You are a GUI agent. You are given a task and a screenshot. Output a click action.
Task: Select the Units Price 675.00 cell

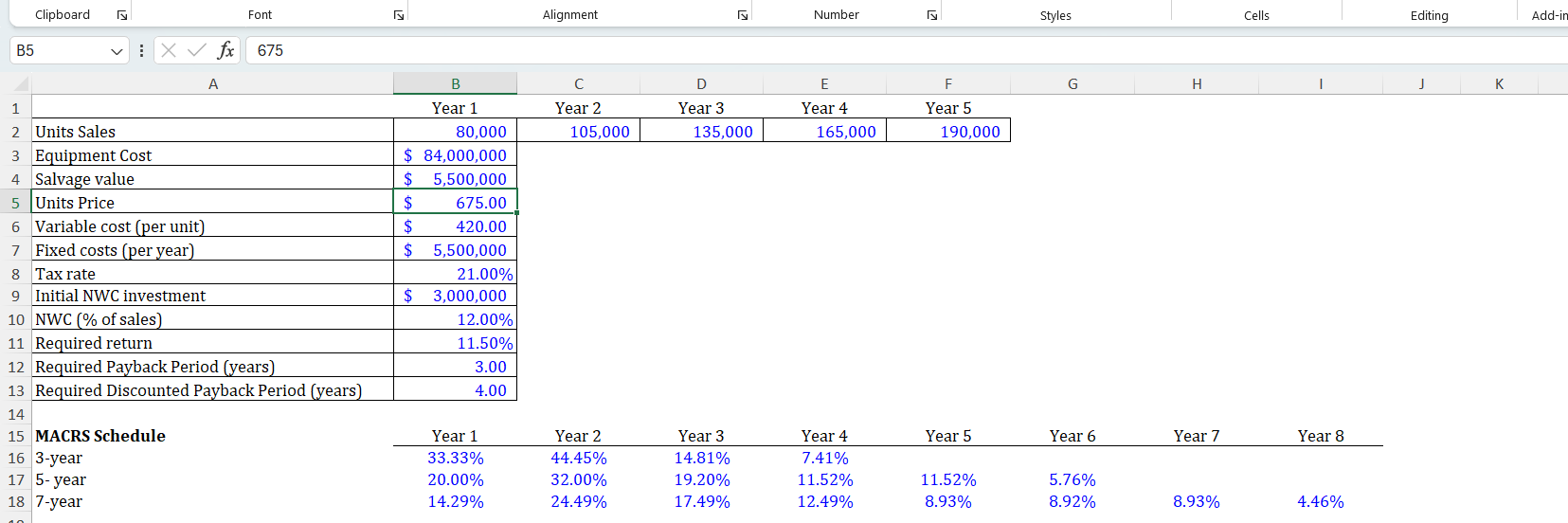pyautogui.click(x=456, y=203)
